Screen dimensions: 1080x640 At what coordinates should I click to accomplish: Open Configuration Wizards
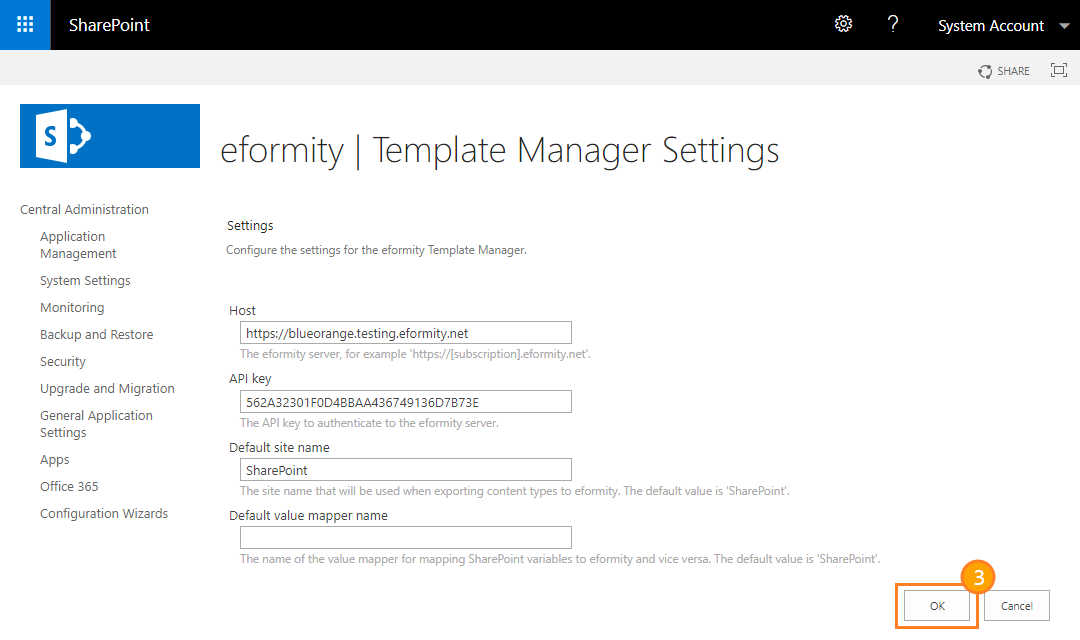pyautogui.click(x=103, y=513)
